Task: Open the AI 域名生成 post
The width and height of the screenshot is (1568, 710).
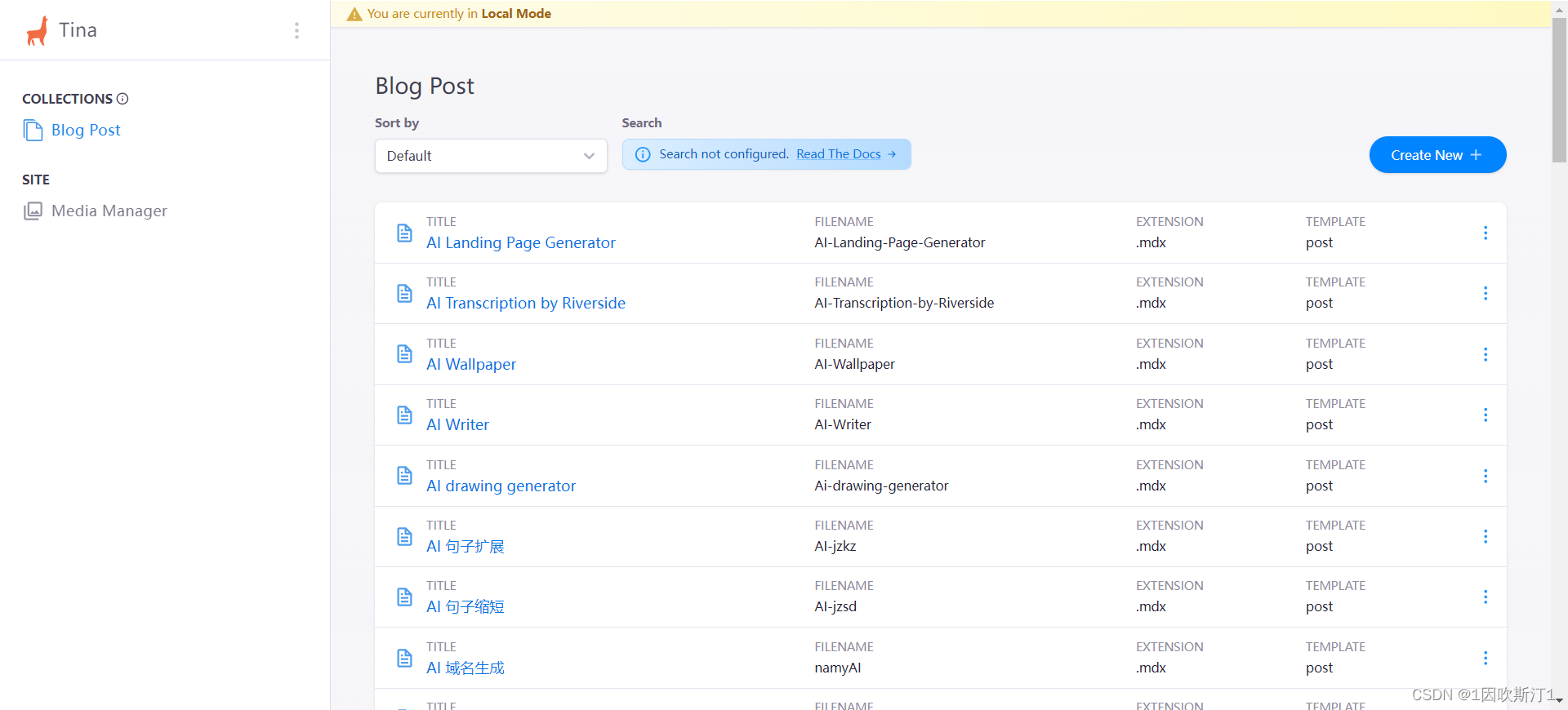Action: [x=465, y=668]
